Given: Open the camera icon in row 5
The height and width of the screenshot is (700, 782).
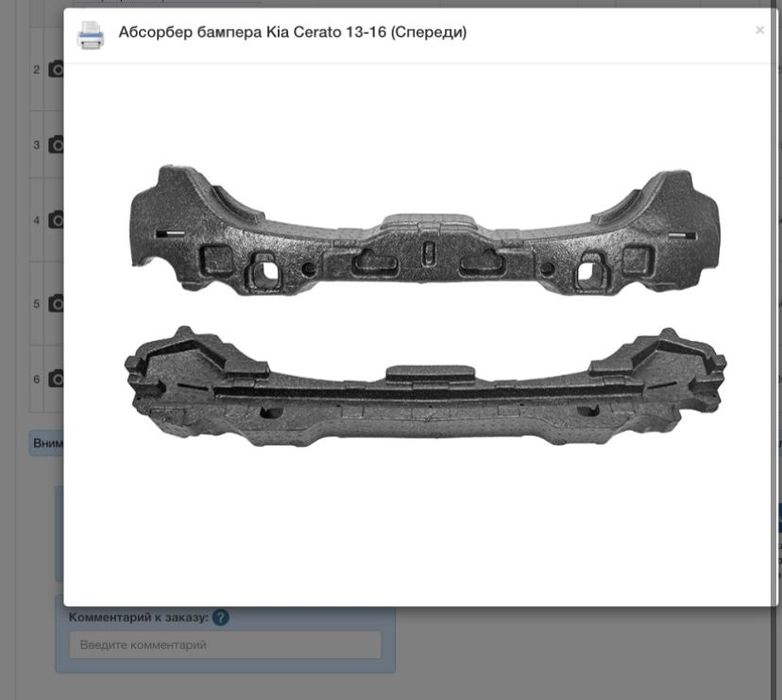Looking at the screenshot, I should point(56,304).
